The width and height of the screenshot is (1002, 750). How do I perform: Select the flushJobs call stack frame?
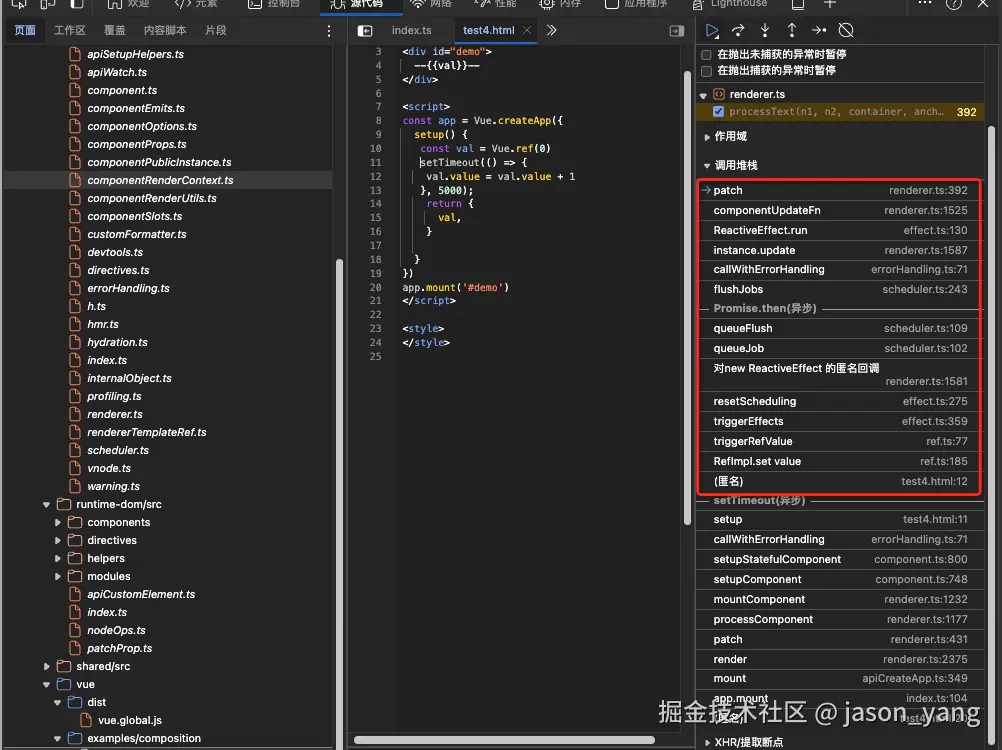tap(840, 289)
